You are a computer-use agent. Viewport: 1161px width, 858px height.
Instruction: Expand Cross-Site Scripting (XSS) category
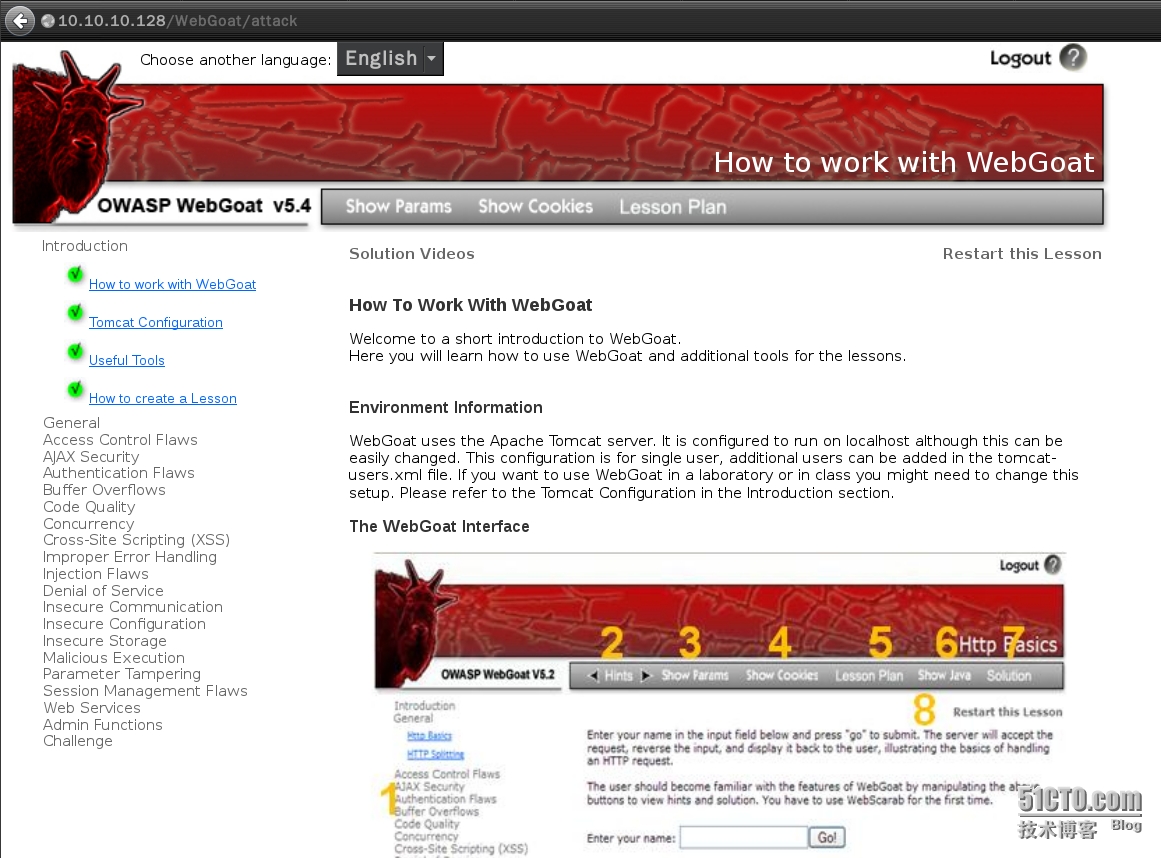tap(136, 540)
